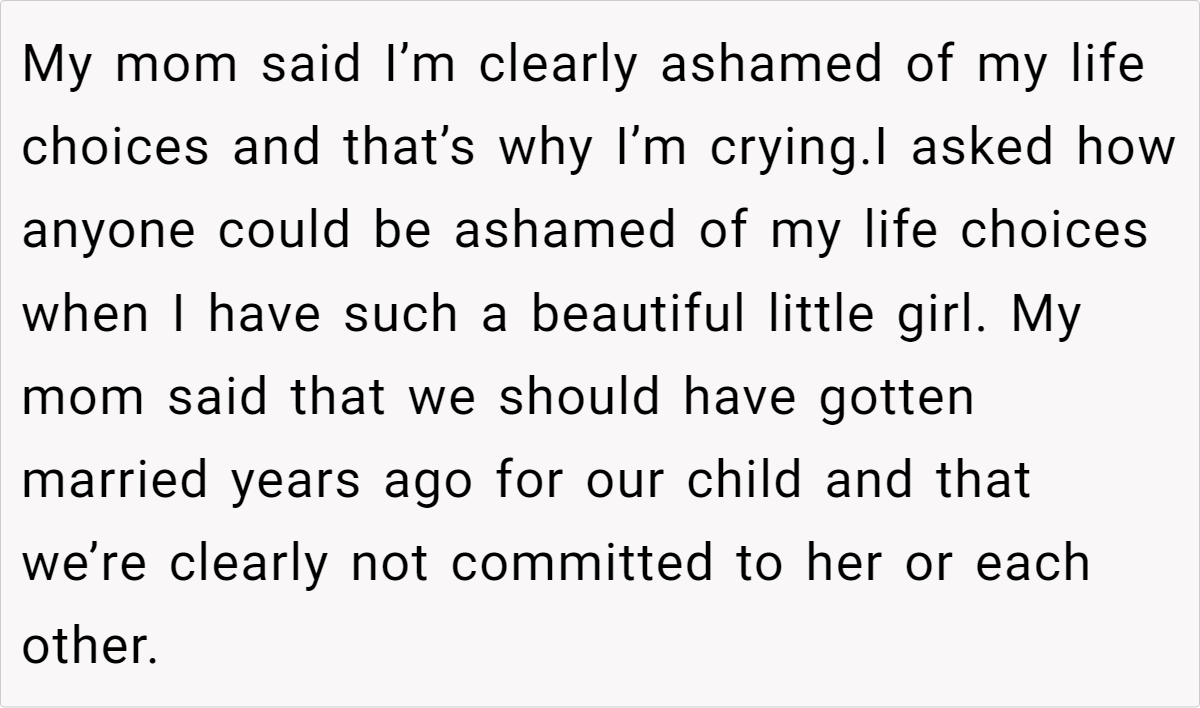Screen dimensions: 1200x708
Task: Click the final word "other" on the last line
Action: click(89, 646)
